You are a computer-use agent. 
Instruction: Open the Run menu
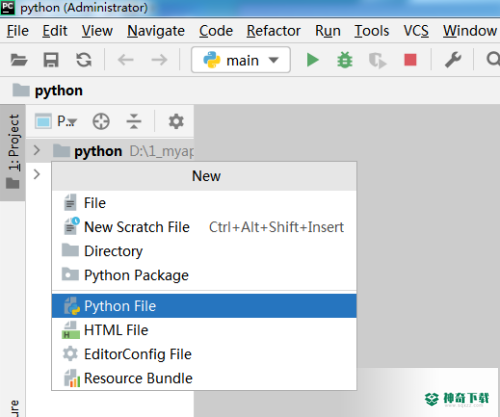point(328,31)
